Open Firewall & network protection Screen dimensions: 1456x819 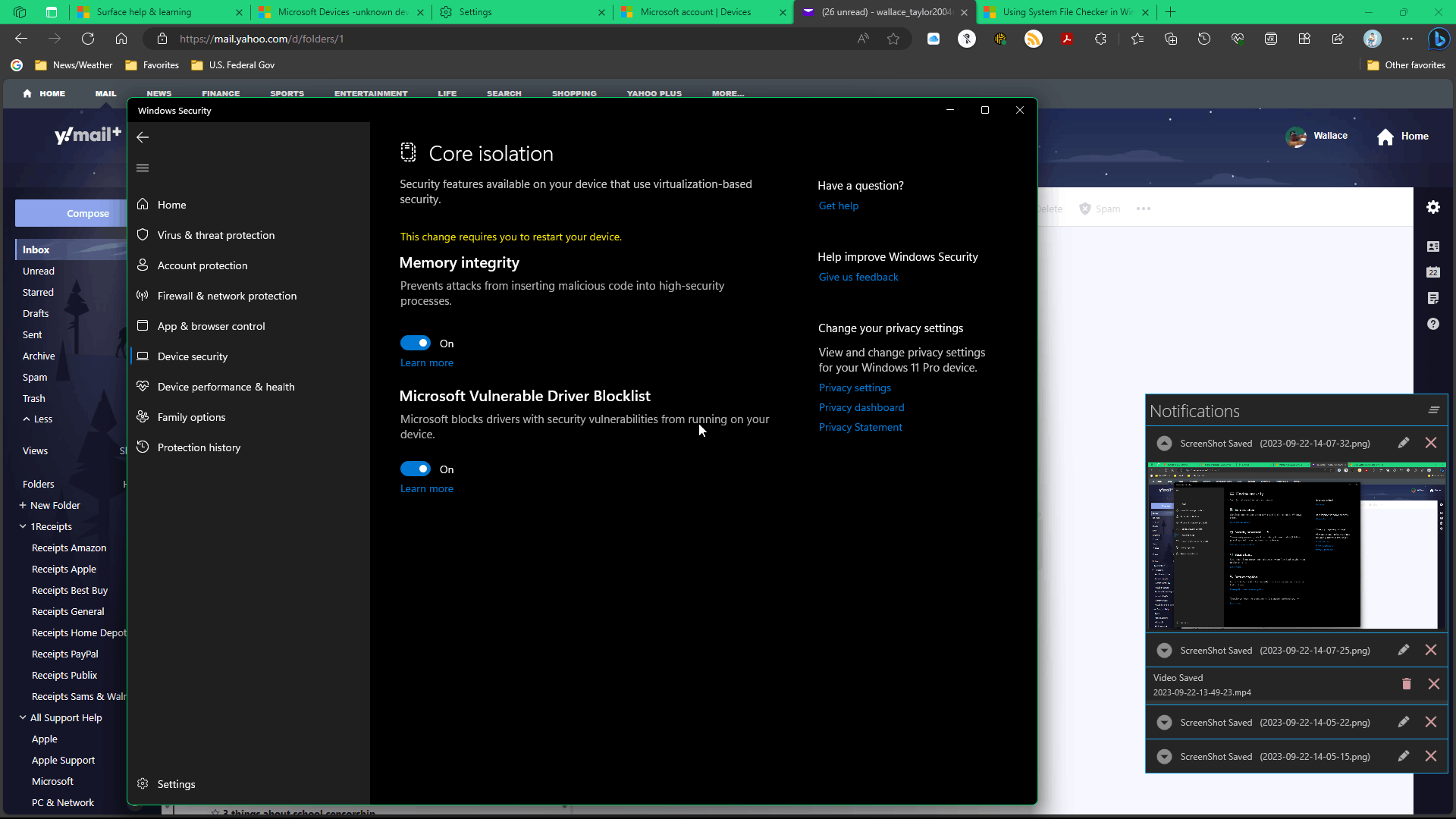[x=227, y=296]
